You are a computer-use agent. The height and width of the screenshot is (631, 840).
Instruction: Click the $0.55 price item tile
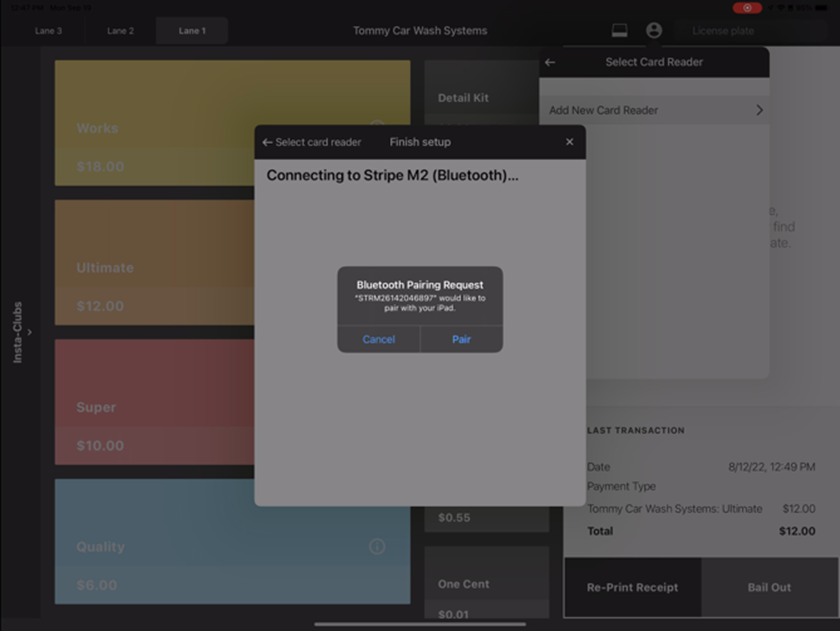point(486,519)
